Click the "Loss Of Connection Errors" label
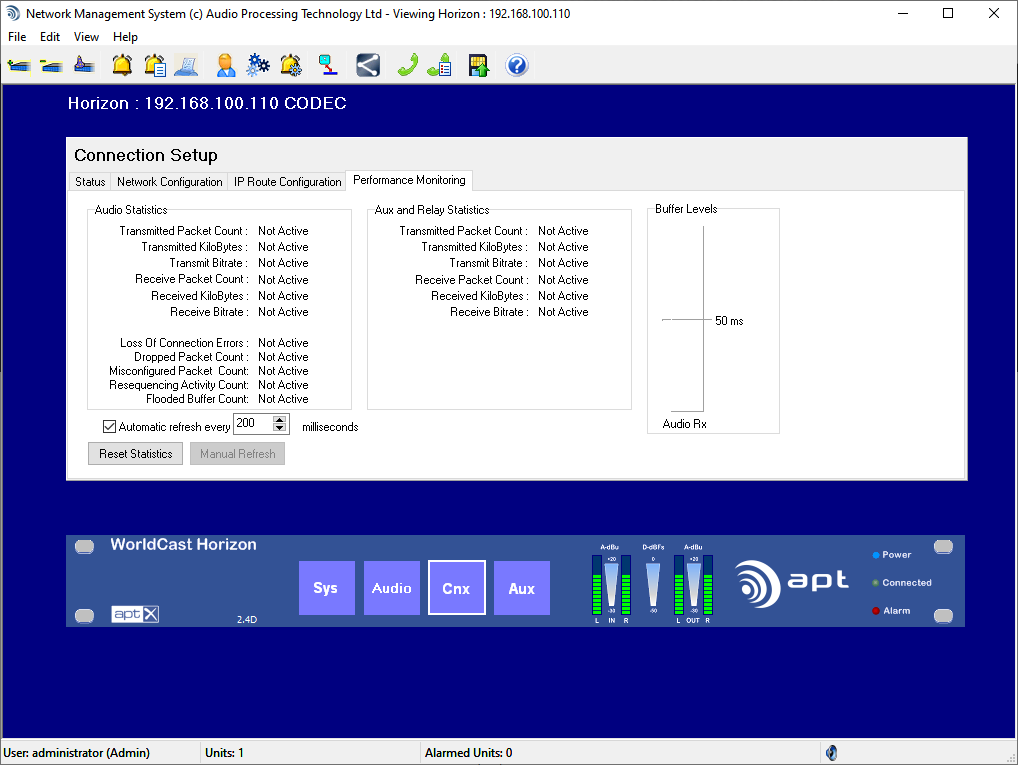Viewport: 1018px width, 765px height. tap(184, 343)
